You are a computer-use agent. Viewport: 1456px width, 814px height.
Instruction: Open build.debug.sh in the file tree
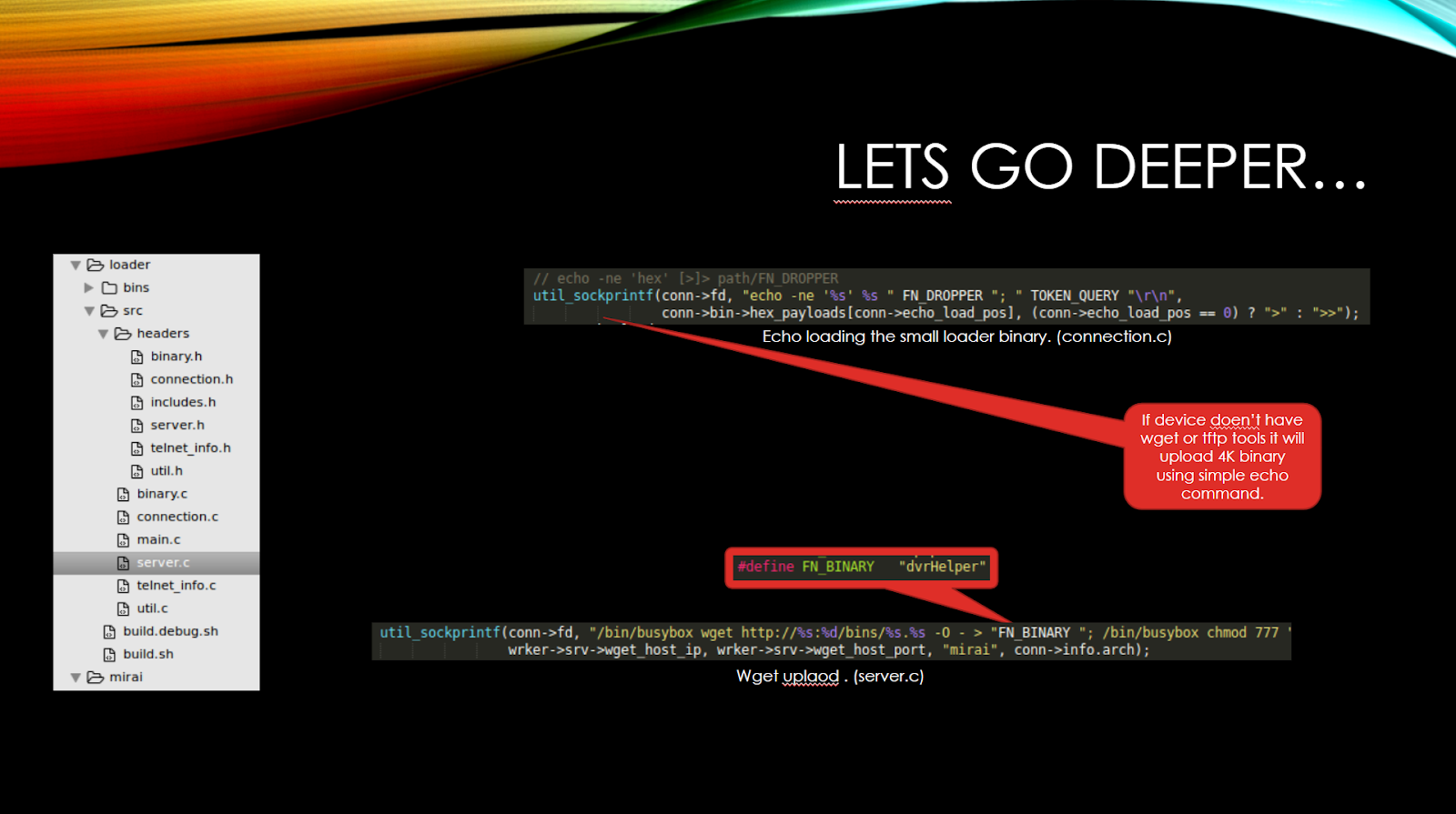[x=171, y=631]
